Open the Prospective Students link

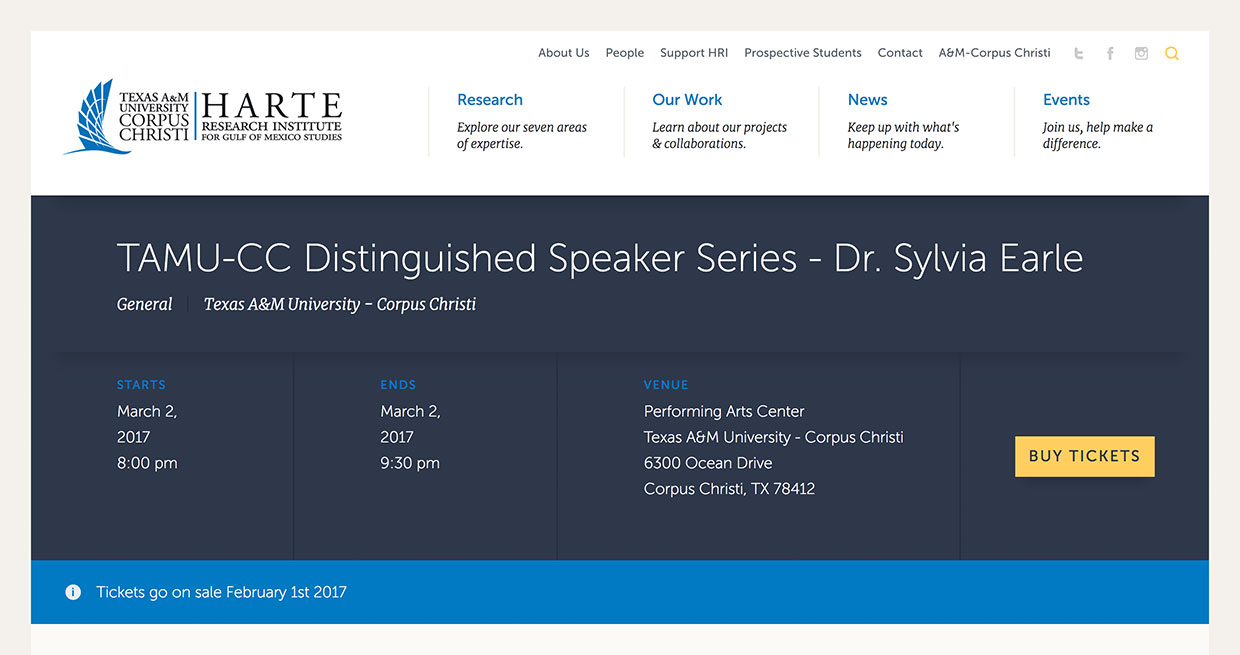(x=803, y=53)
